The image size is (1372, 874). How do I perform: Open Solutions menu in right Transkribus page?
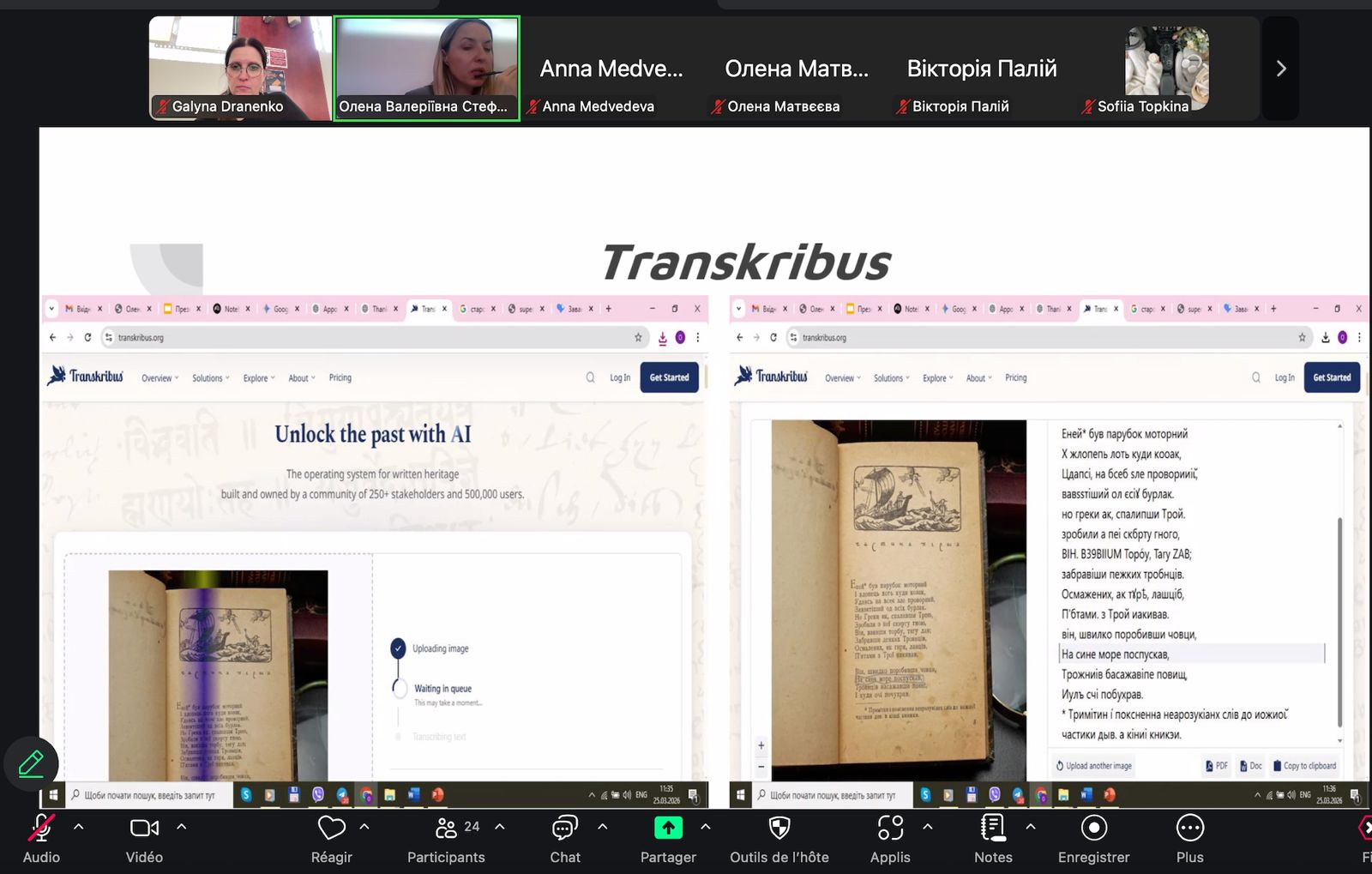892,378
